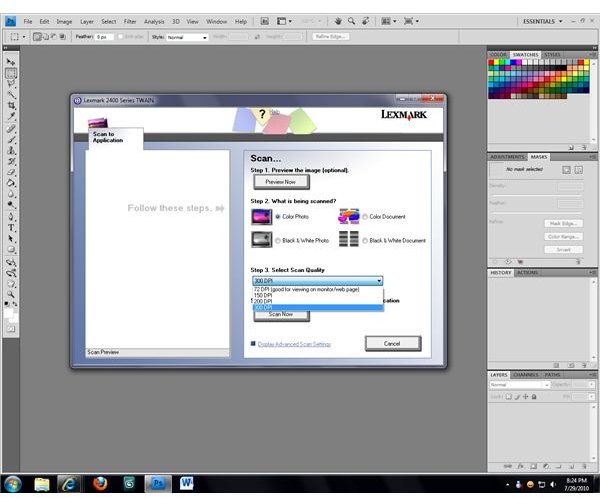This screenshot has height=498, width=600.
Task: Select the Paint Bucket tool
Action: 11,183
